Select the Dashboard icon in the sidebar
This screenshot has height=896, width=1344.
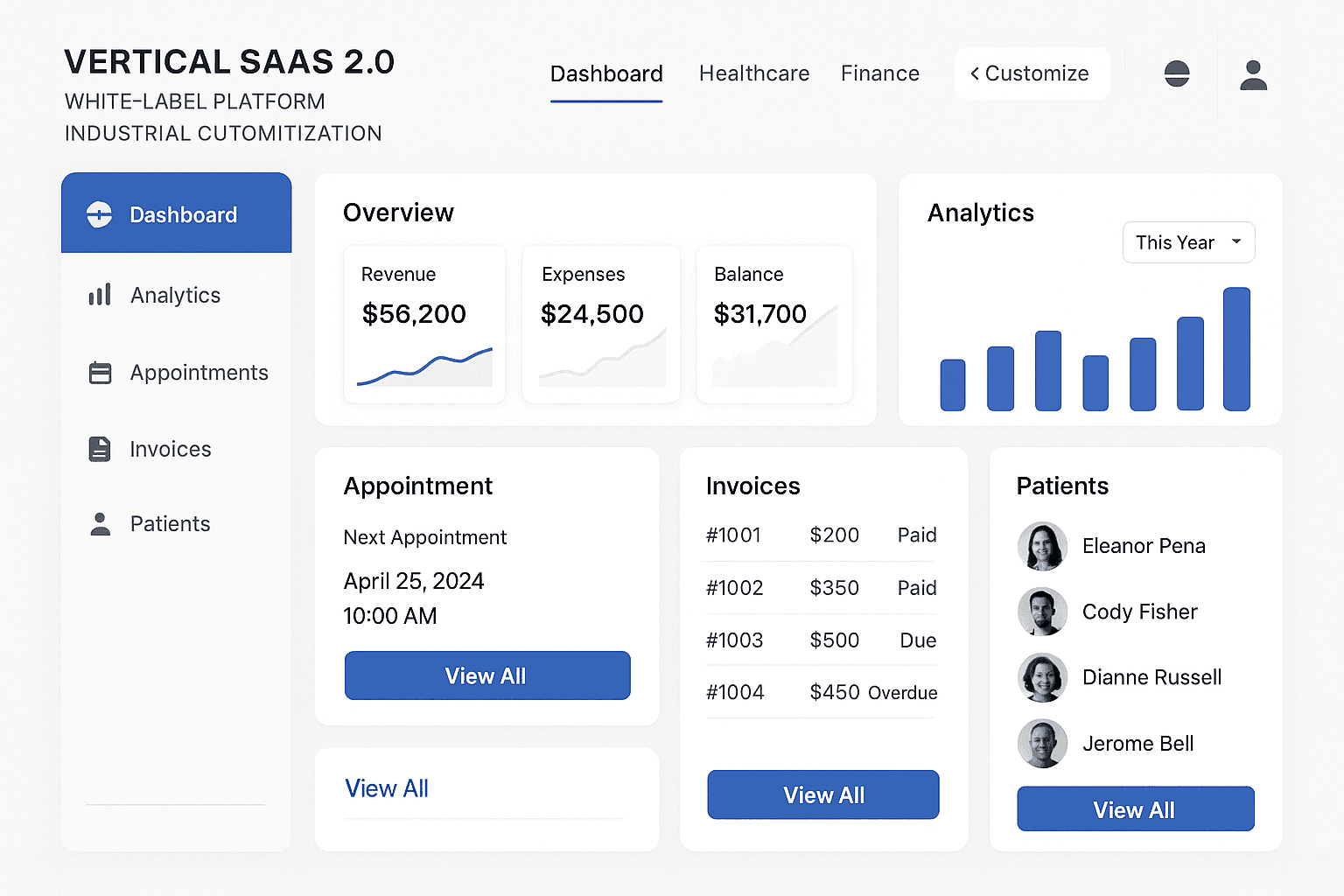(x=99, y=213)
